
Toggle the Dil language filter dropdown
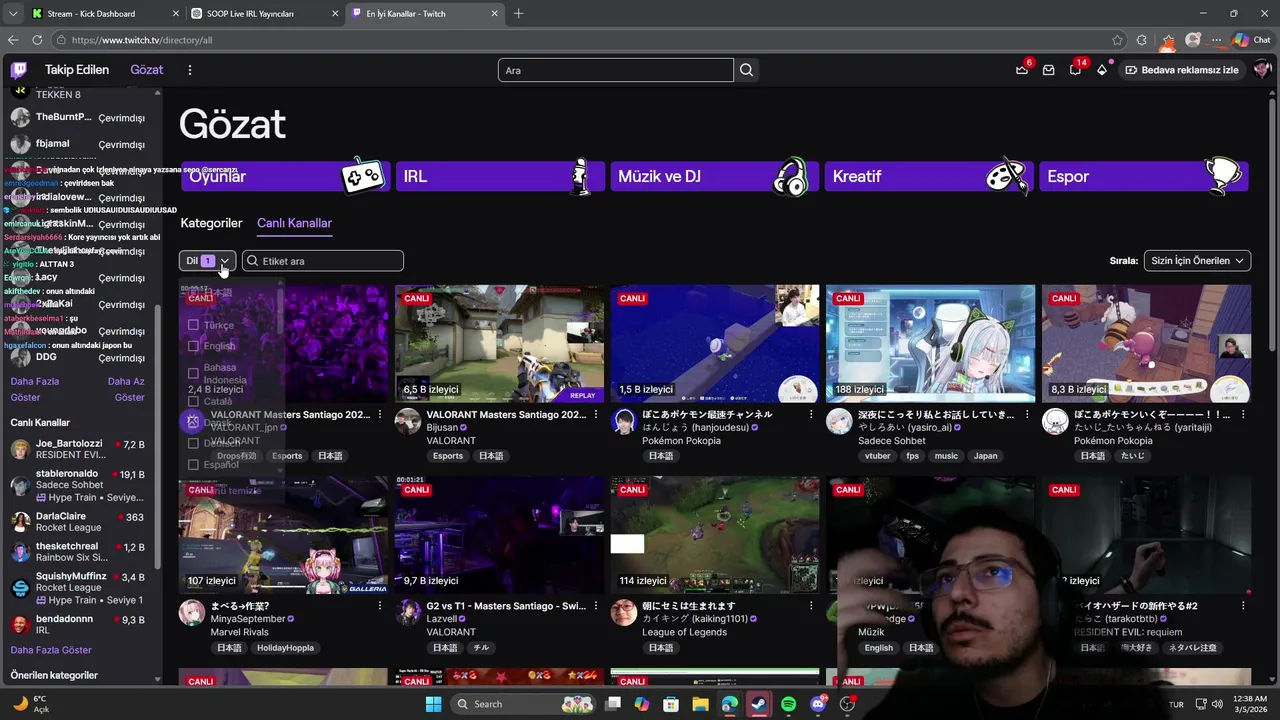207,261
